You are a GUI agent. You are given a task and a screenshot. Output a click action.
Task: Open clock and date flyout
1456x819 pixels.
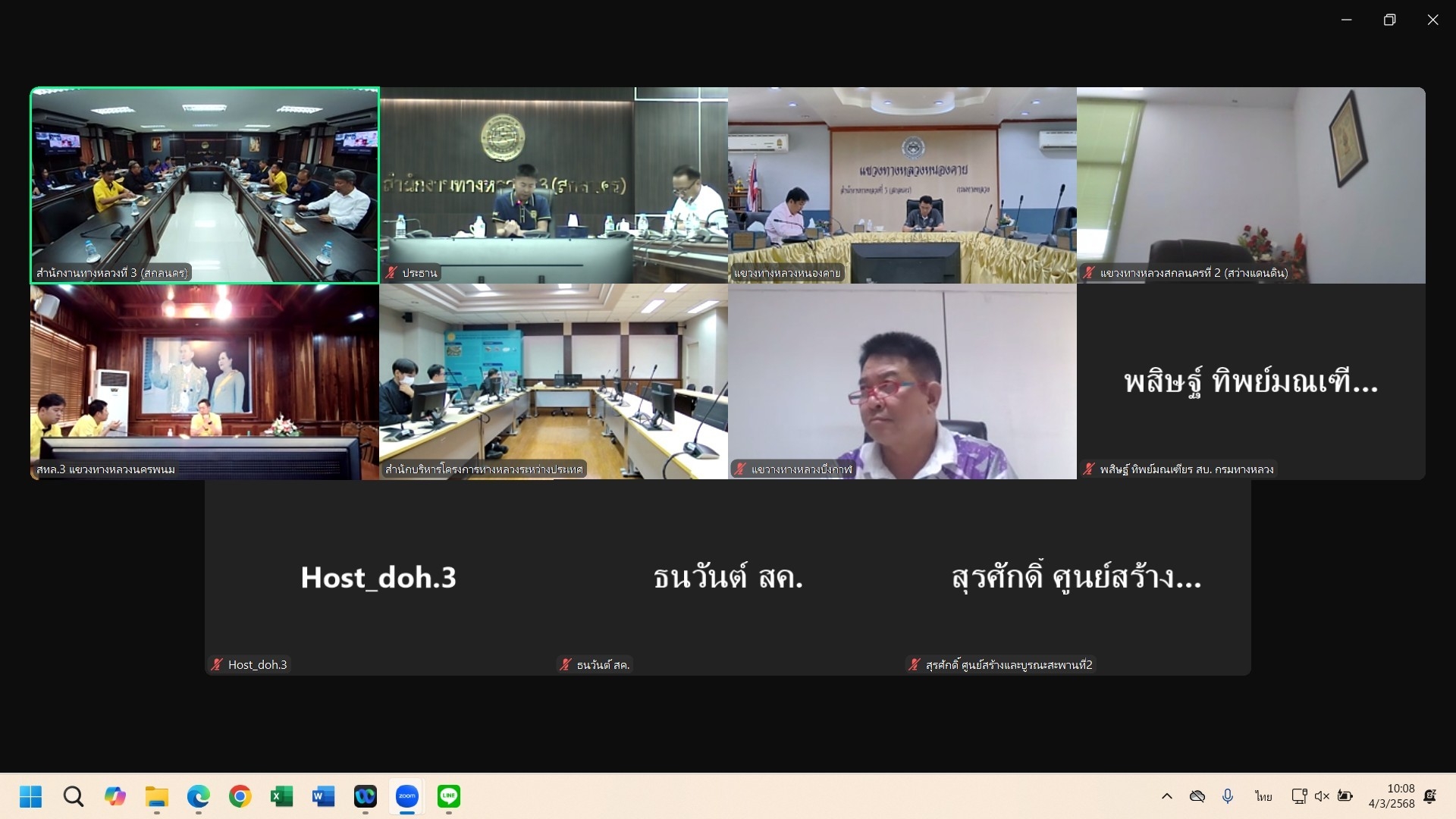click(1392, 796)
